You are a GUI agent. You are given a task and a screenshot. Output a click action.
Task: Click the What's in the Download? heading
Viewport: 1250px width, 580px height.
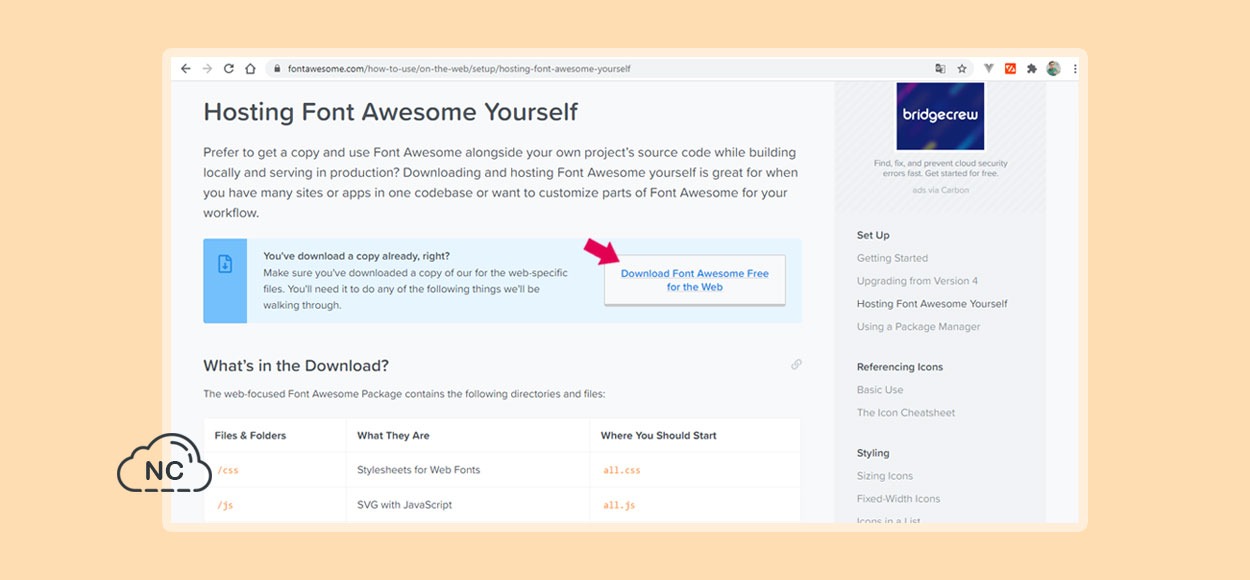coord(296,365)
